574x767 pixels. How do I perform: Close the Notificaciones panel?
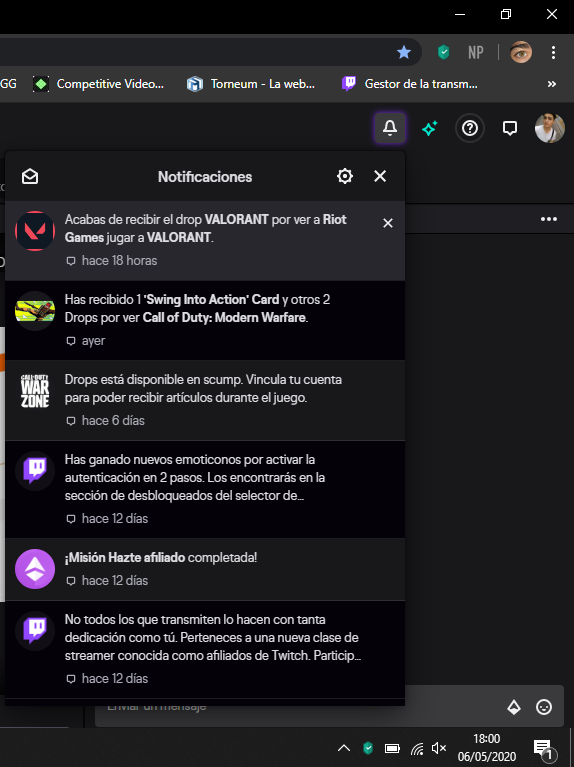coord(380,176)
